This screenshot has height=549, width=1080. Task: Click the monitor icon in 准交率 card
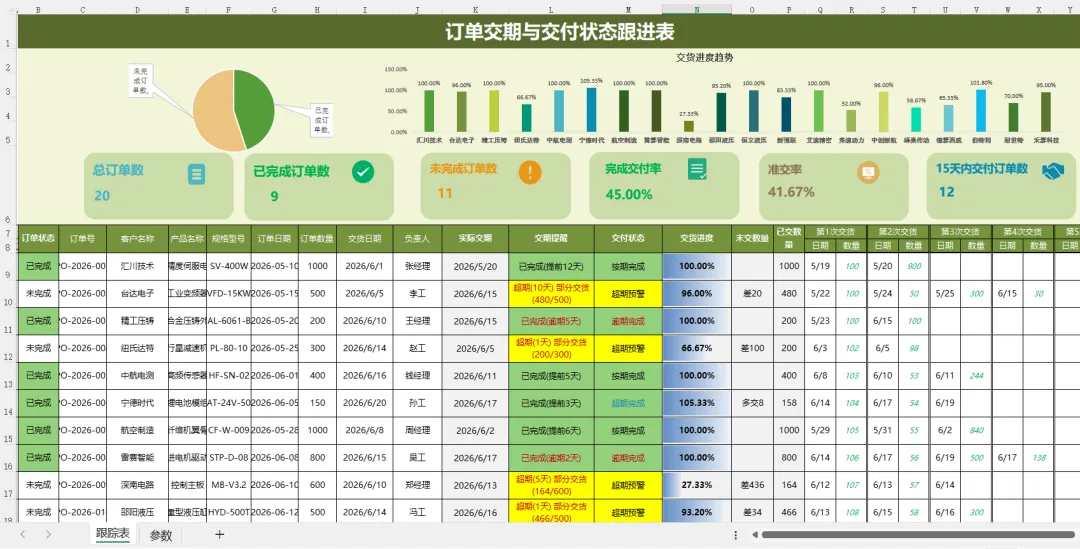pyautogui.click(x=868, y=172)
